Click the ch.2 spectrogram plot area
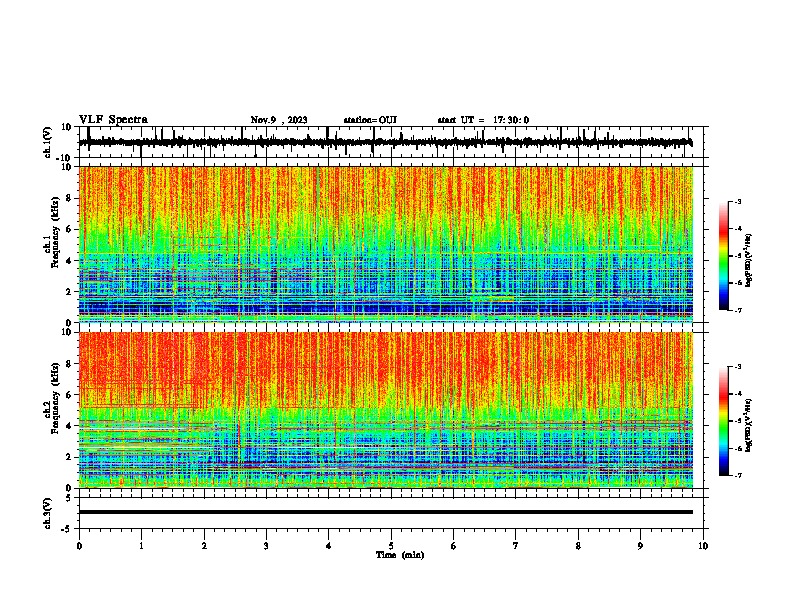This screenshot has height=612, width=792. pos(386,410)
